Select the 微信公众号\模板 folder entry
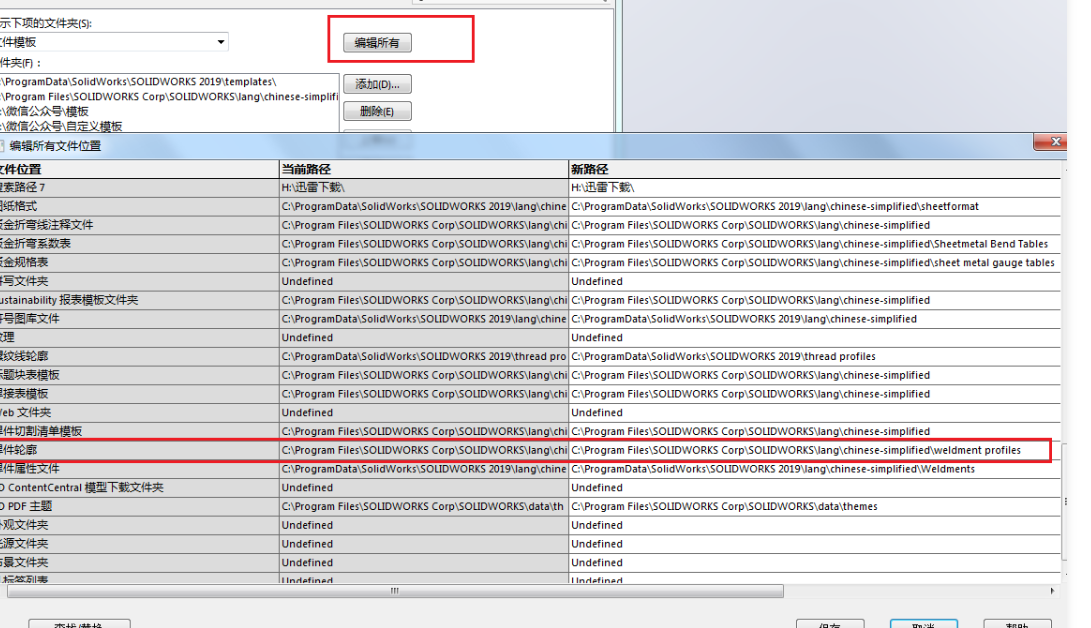Viewport: 1091px width, 628px height. tap(168, 111)
